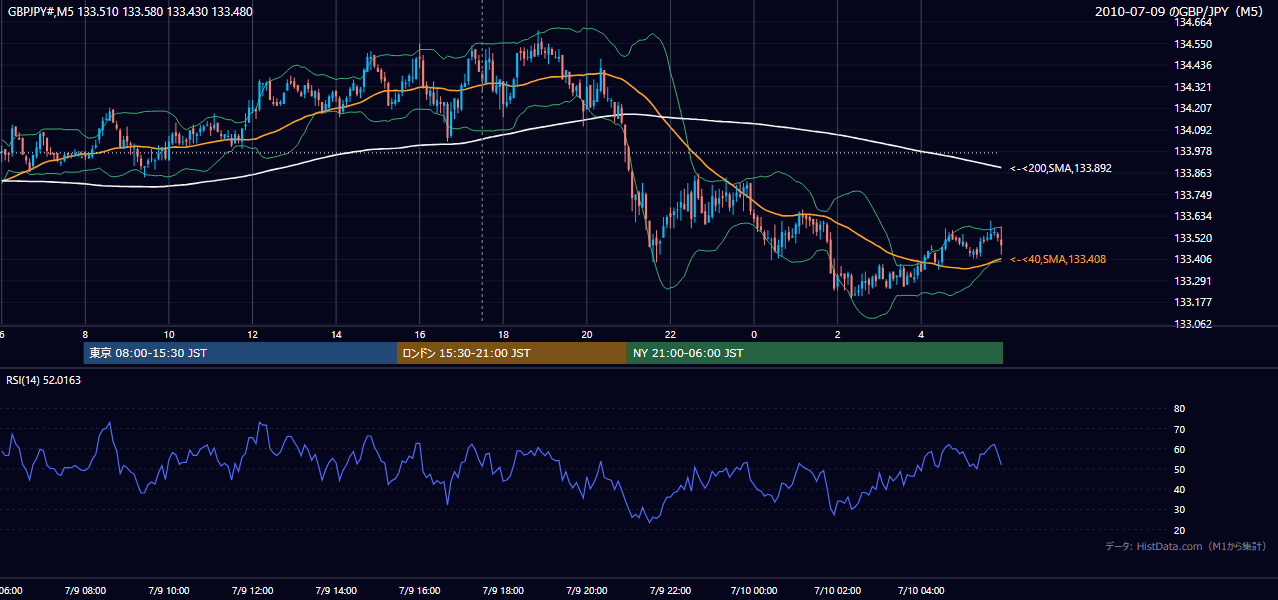Click the 133.291 price axis label
1278x600 pixels.
pos(1192,281)
